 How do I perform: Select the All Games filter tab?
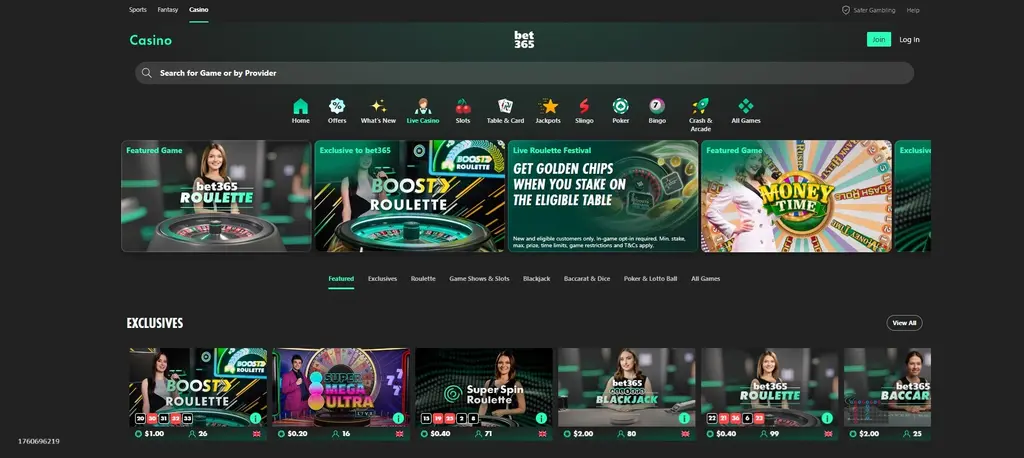(x=705, y=279)
